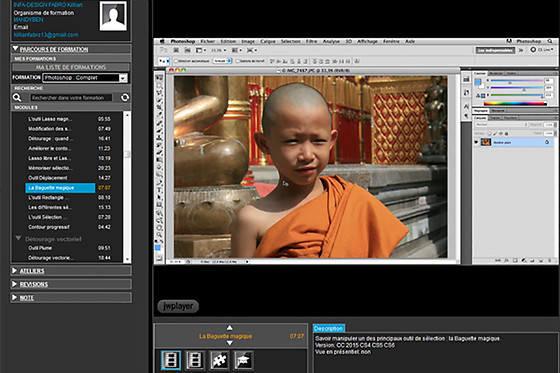Click the INFA-DESIGN FABRO Killian name link
Image resolution: width=560 pixels, height=373 pixels.
click(48, 5)
